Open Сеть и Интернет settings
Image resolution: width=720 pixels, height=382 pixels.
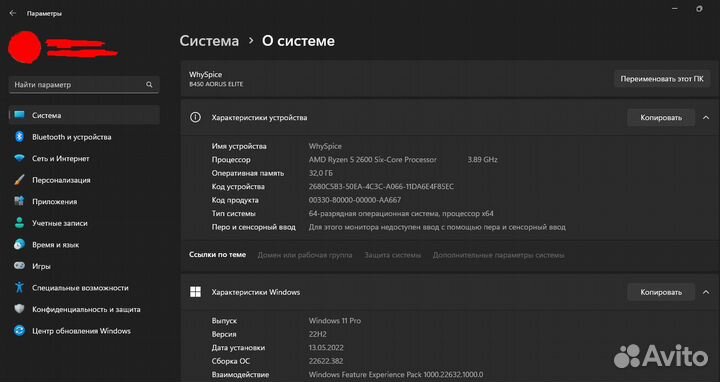tap(84, 158)
